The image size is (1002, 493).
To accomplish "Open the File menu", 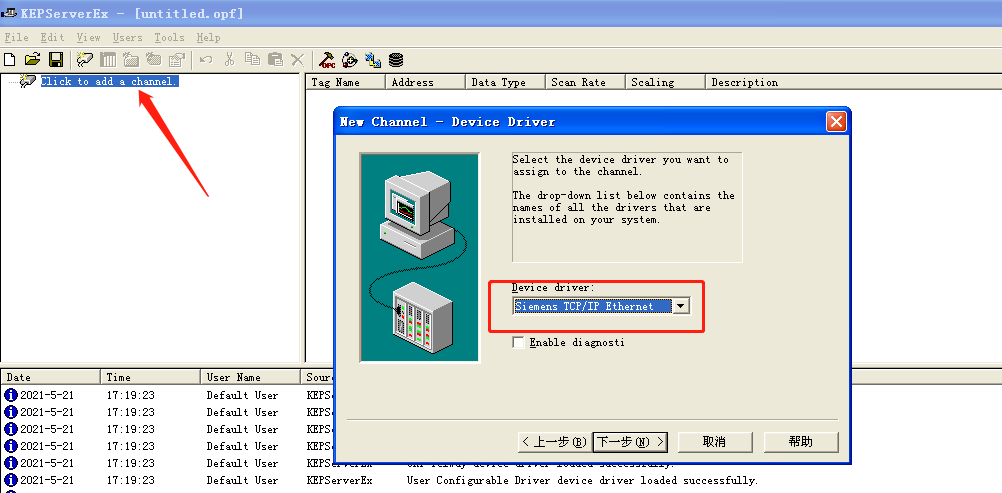I will [16, 37].
